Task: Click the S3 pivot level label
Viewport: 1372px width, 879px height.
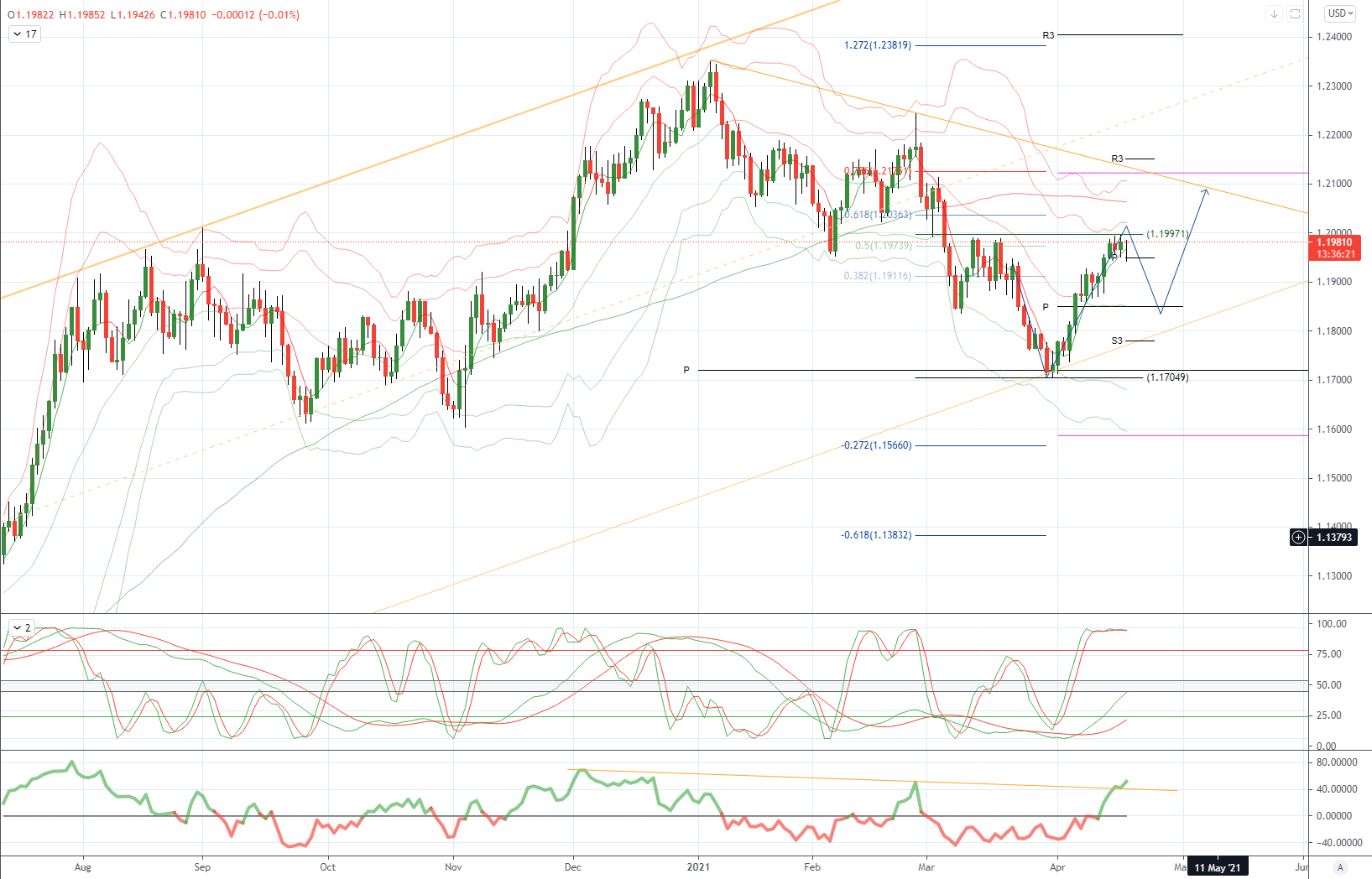Action: pyautogui.click(x=1117, y=341)
